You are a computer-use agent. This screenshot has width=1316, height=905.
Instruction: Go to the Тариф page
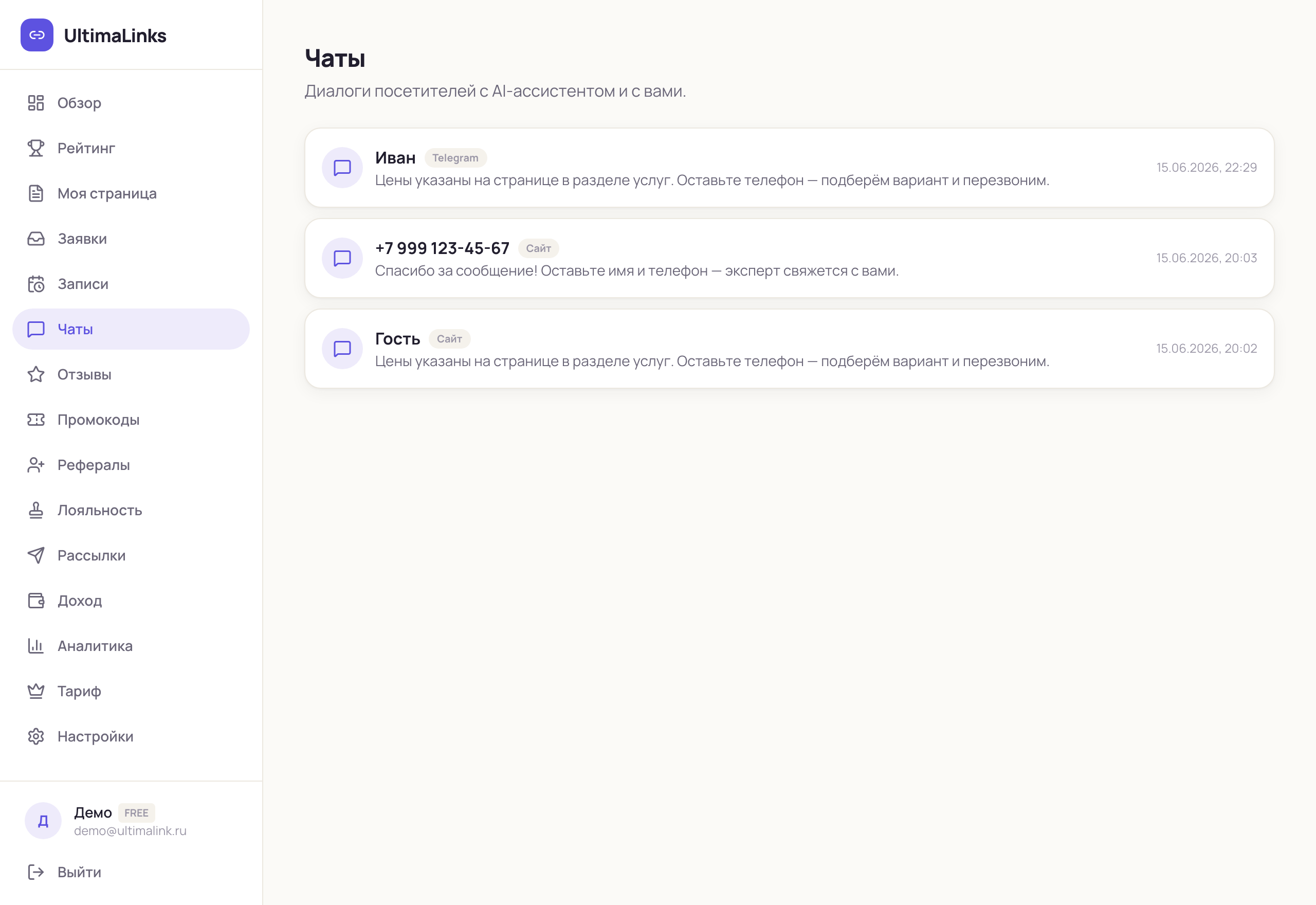pos(131,691)
